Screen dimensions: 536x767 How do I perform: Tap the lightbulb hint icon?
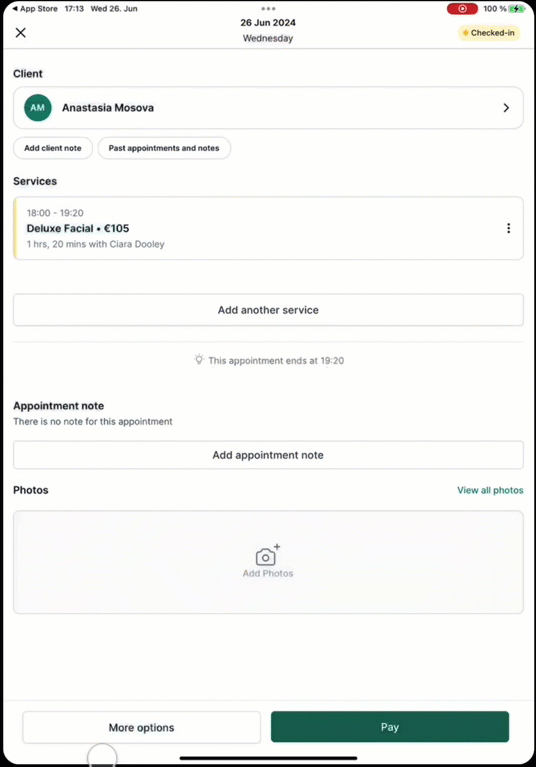(199, 360)
